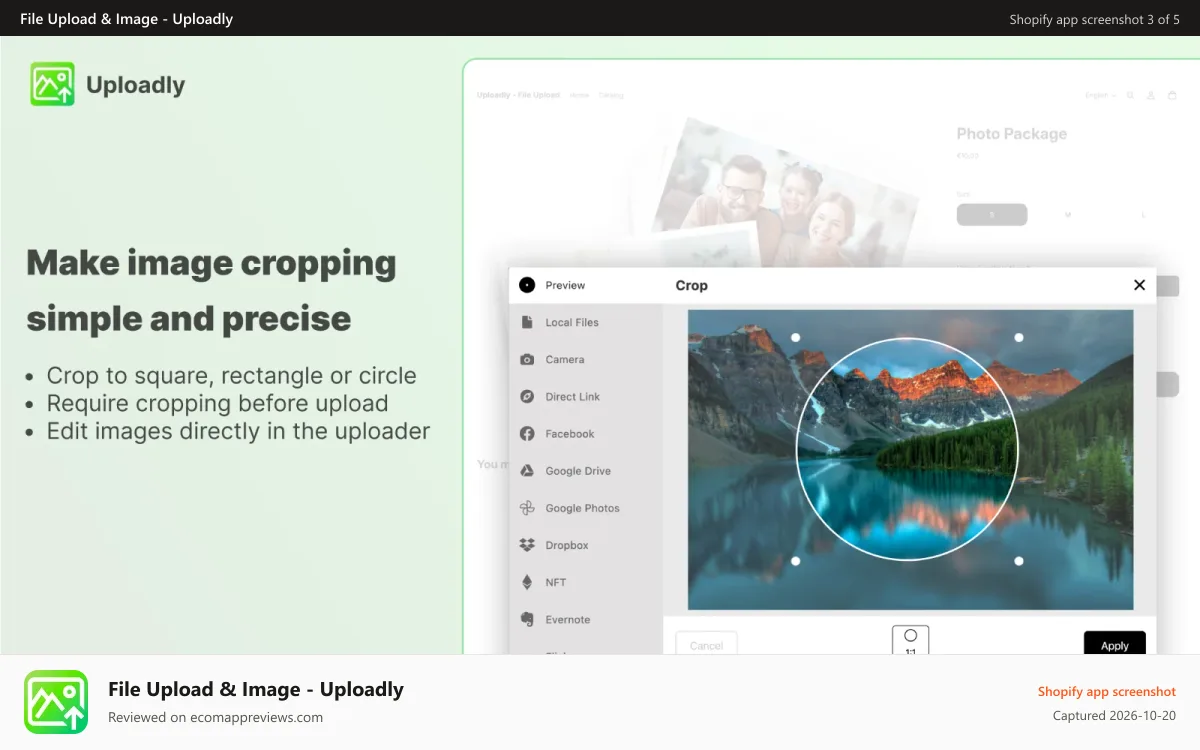Click the Uploadly logo at top left

(108, 85)
